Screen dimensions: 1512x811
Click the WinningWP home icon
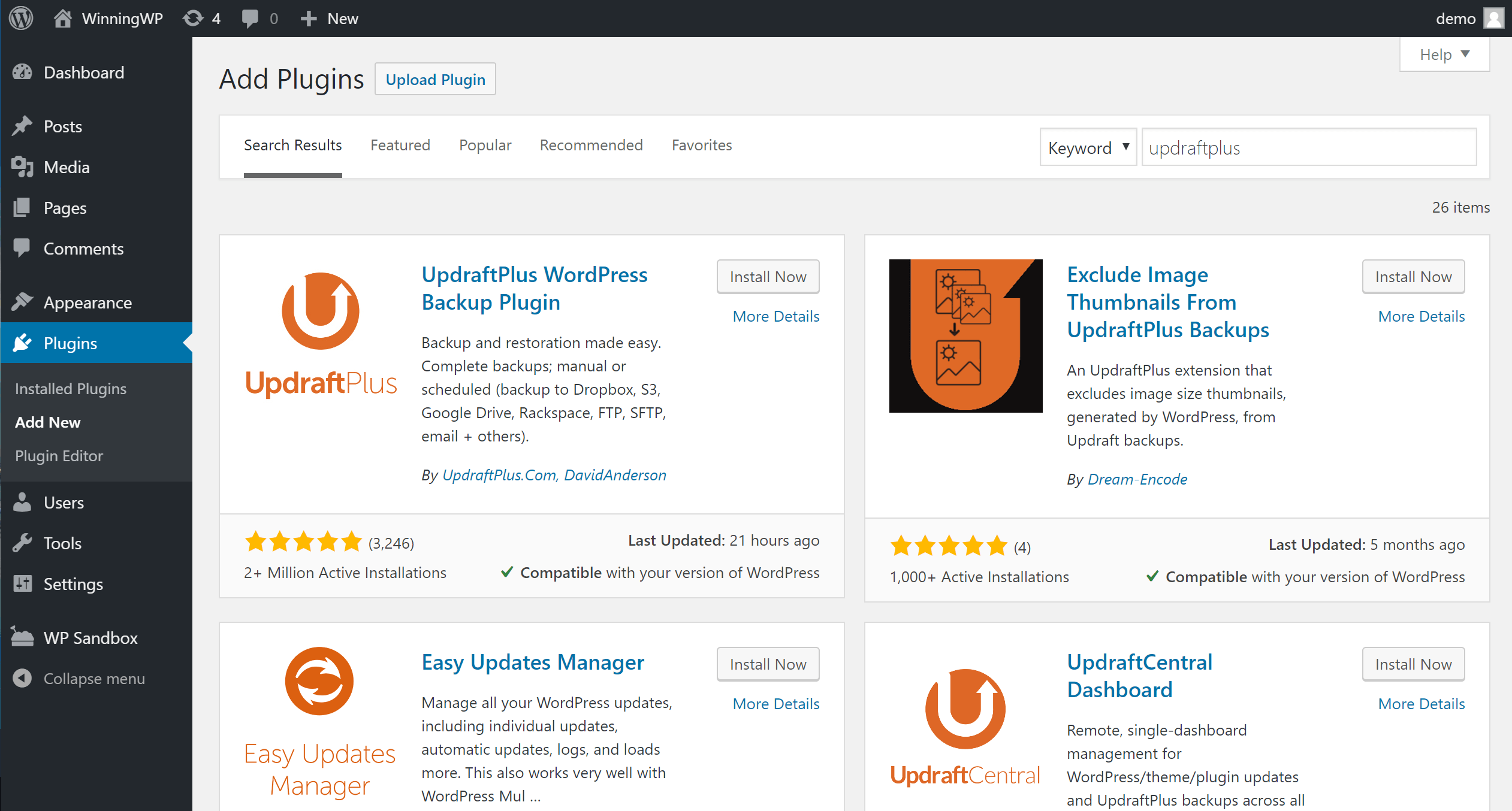point(61,18)
